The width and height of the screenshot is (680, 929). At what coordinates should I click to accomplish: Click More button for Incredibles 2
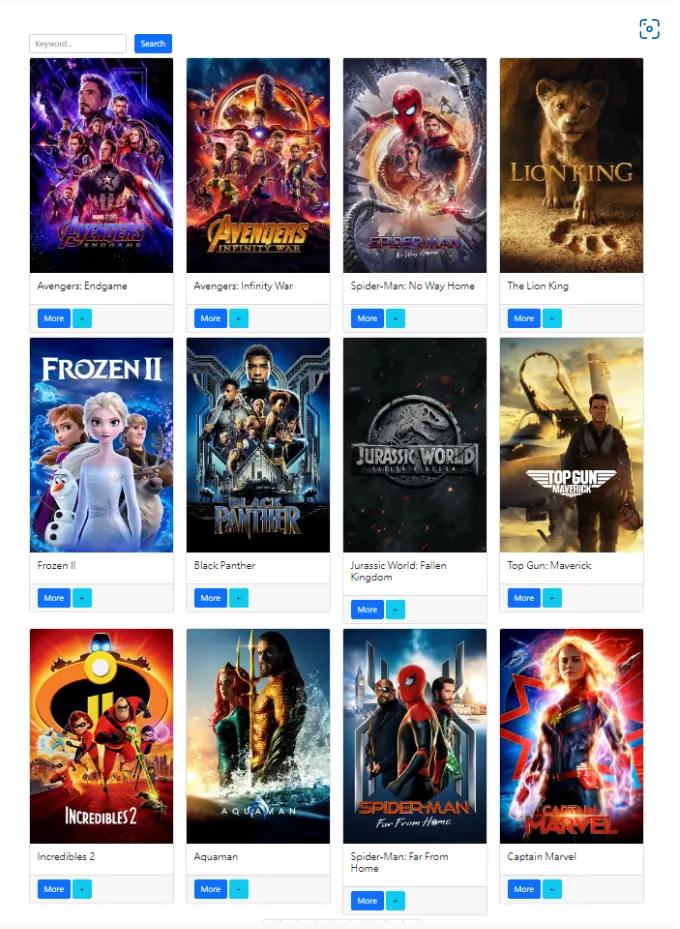[54, 889]
